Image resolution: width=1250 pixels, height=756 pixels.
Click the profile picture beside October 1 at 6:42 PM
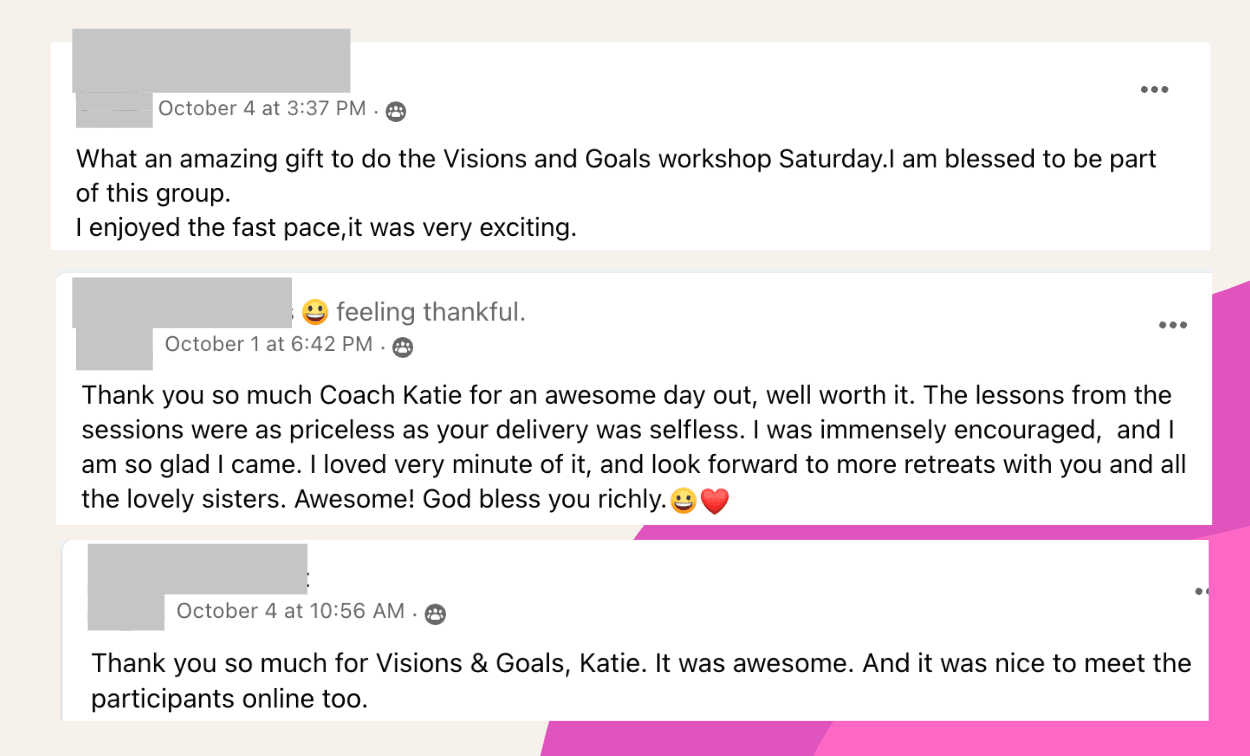(x=115, y=348)
